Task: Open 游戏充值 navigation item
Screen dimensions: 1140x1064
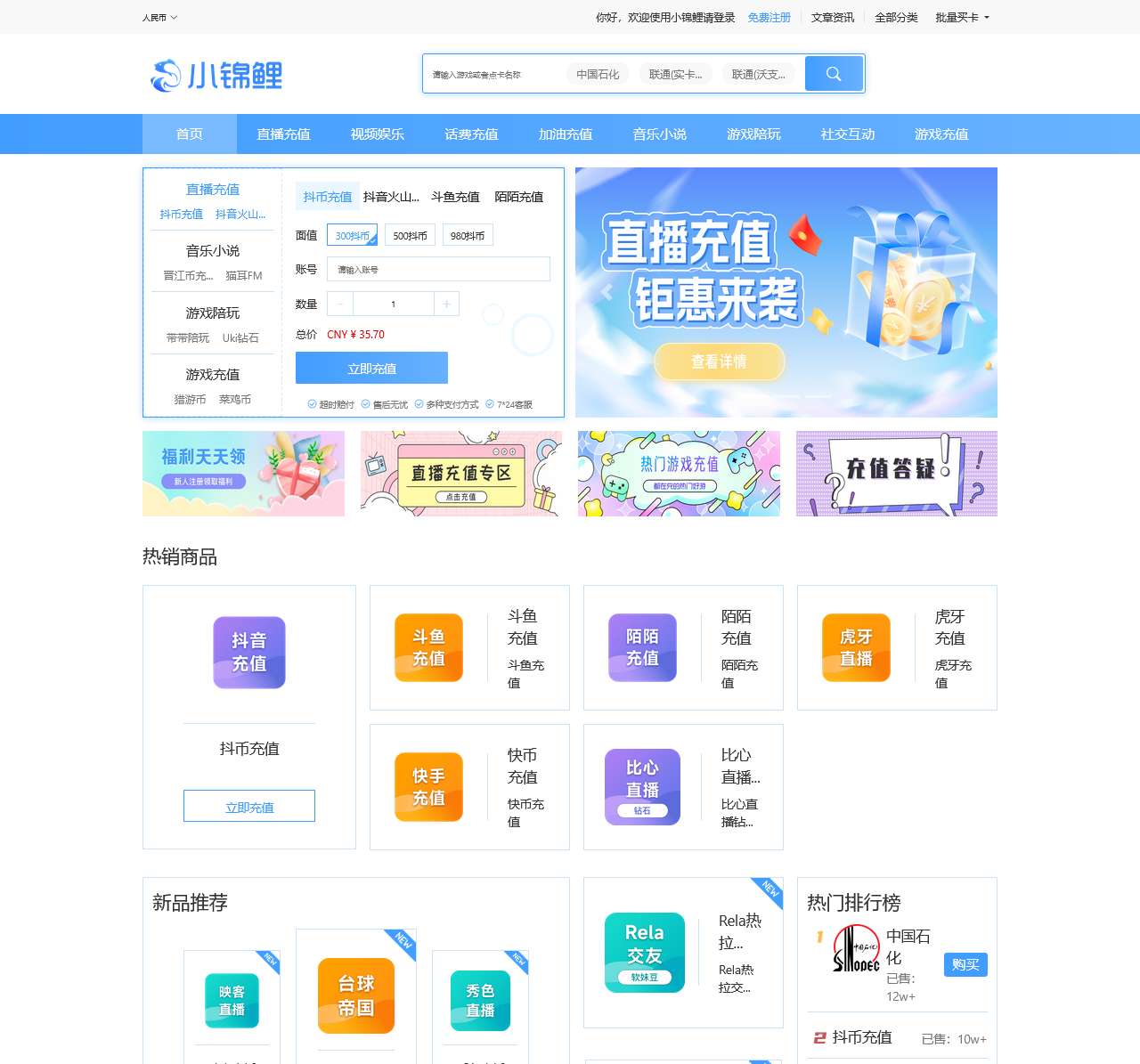Action: pyautogui.click(x=941, y=134)
